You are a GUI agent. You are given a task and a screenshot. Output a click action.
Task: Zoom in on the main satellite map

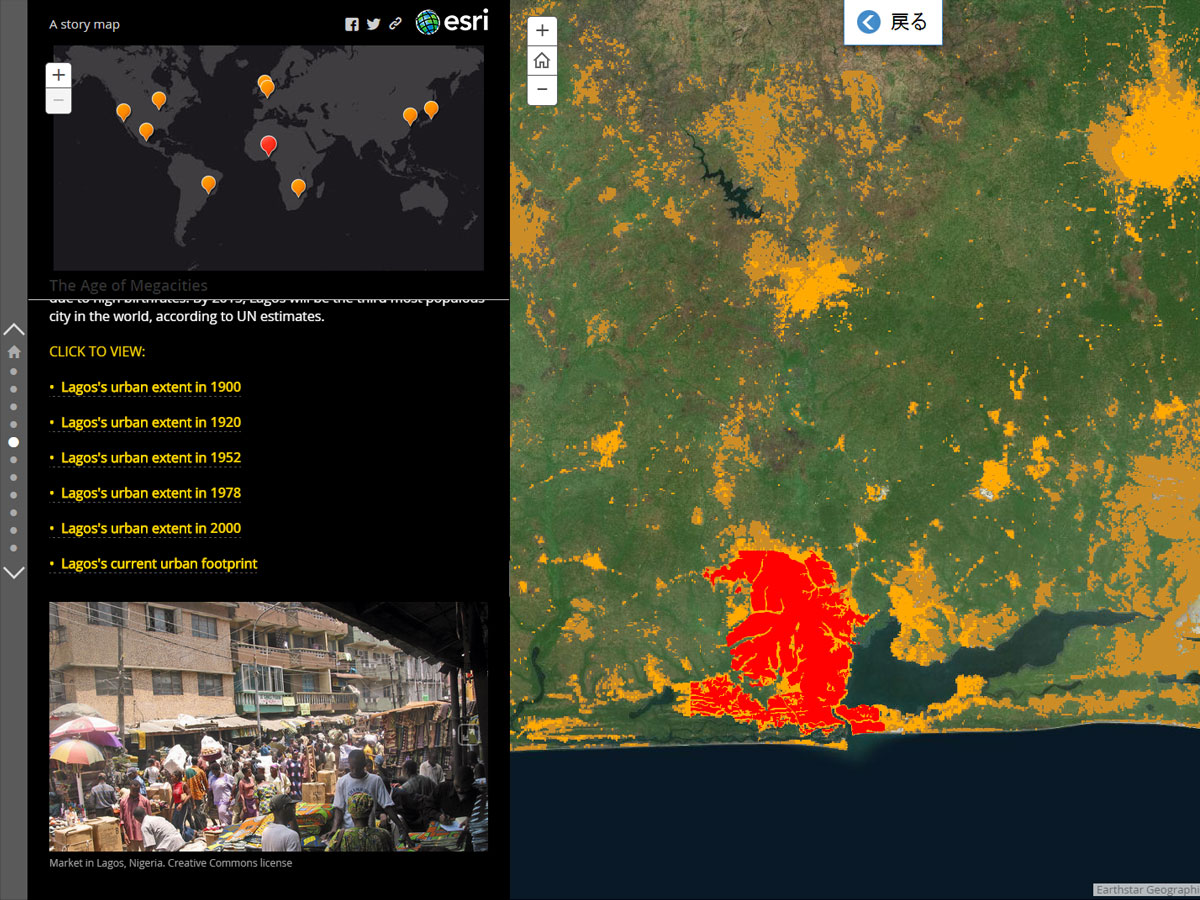coord(542,31)
